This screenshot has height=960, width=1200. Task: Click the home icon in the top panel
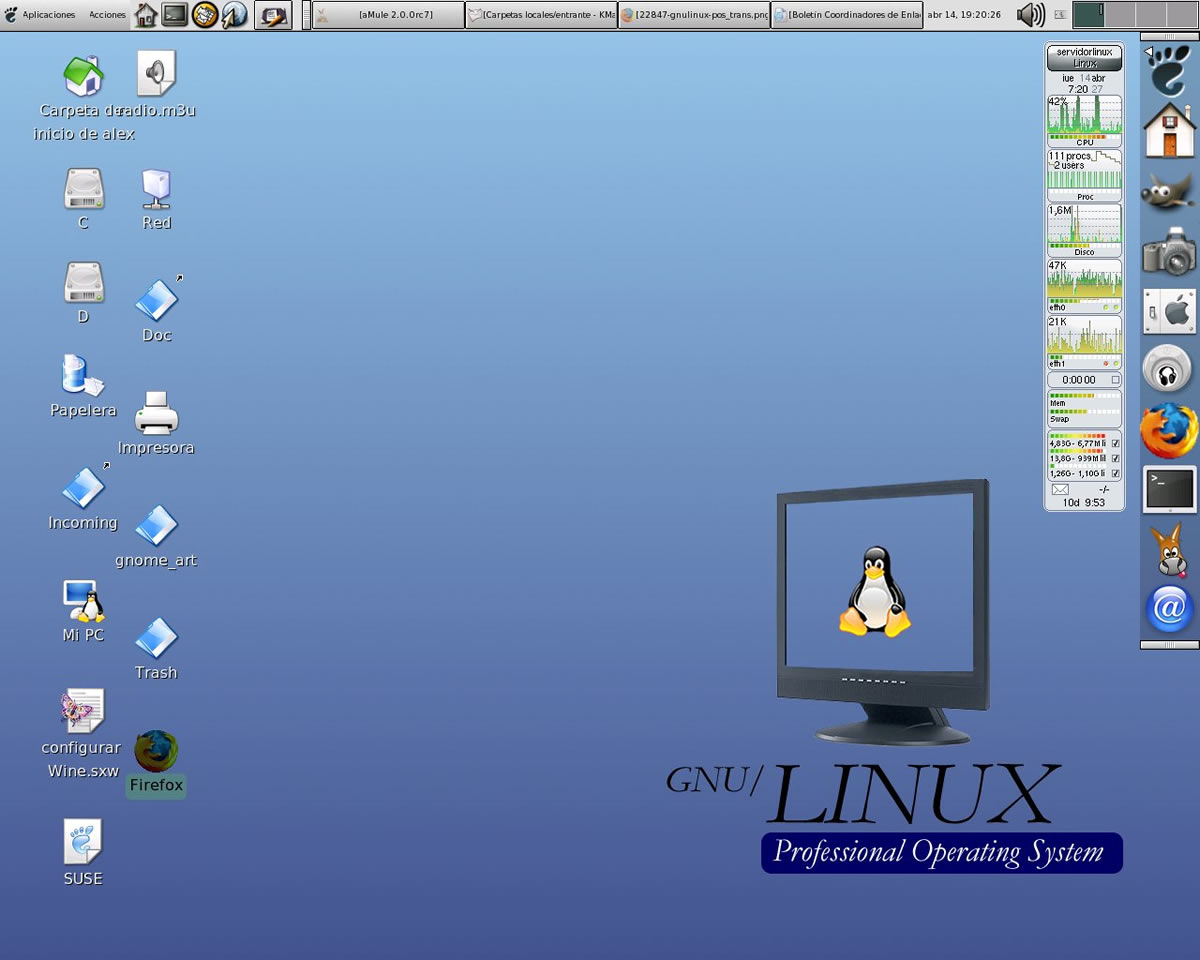click(x=144, y=15)
